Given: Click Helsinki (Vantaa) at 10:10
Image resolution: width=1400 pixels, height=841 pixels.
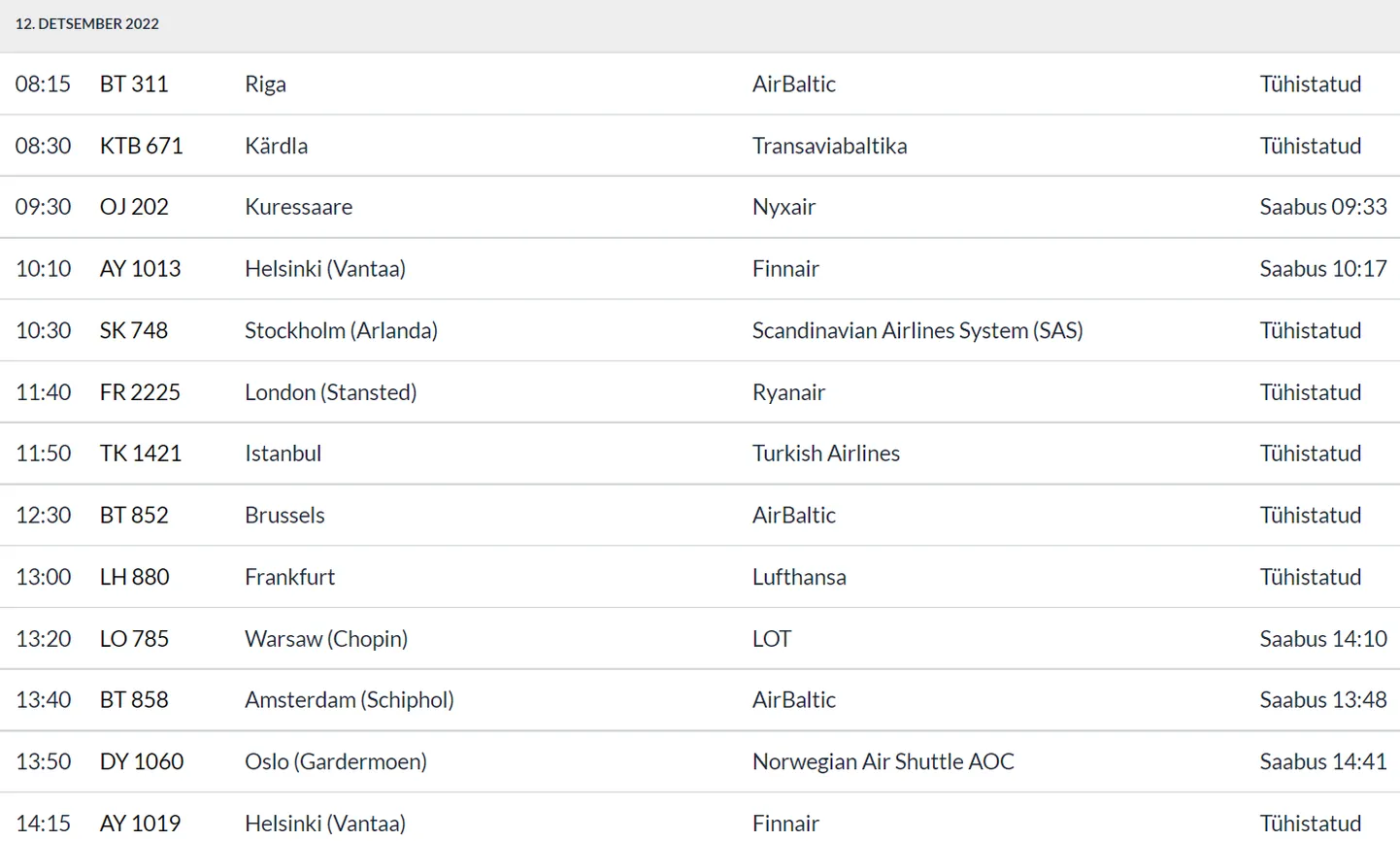Looking at the screenshot, I should click(x=325, y=269).
